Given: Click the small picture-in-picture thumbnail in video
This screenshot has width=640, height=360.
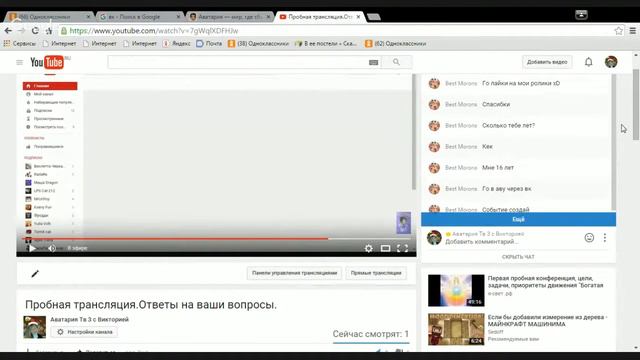Looking at the screenshot, I should [403, 223].
